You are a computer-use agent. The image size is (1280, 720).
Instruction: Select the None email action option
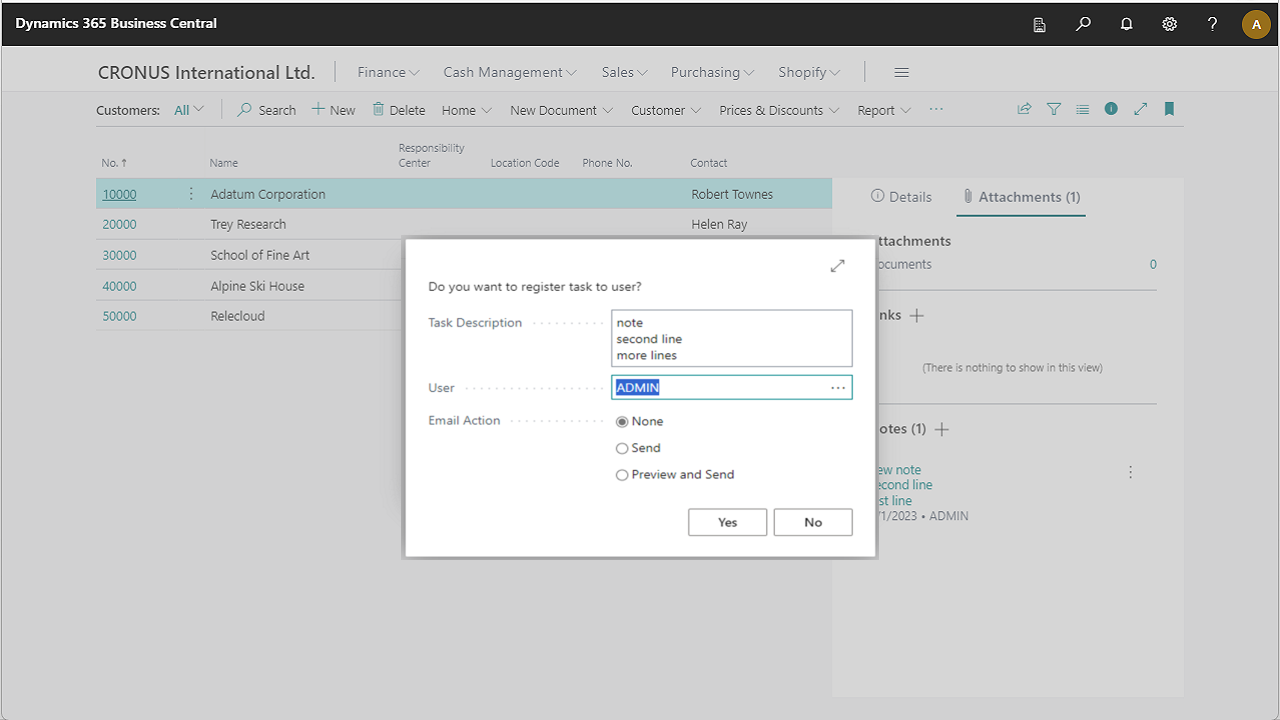(622, 422)
